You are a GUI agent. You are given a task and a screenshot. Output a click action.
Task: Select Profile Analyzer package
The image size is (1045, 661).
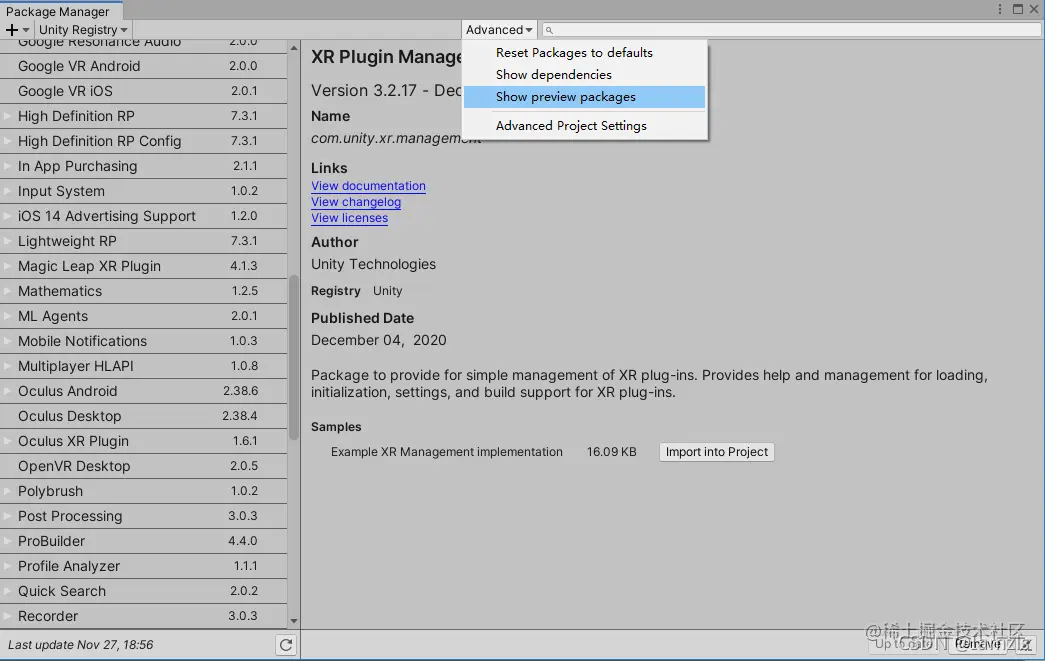[143, 566]
